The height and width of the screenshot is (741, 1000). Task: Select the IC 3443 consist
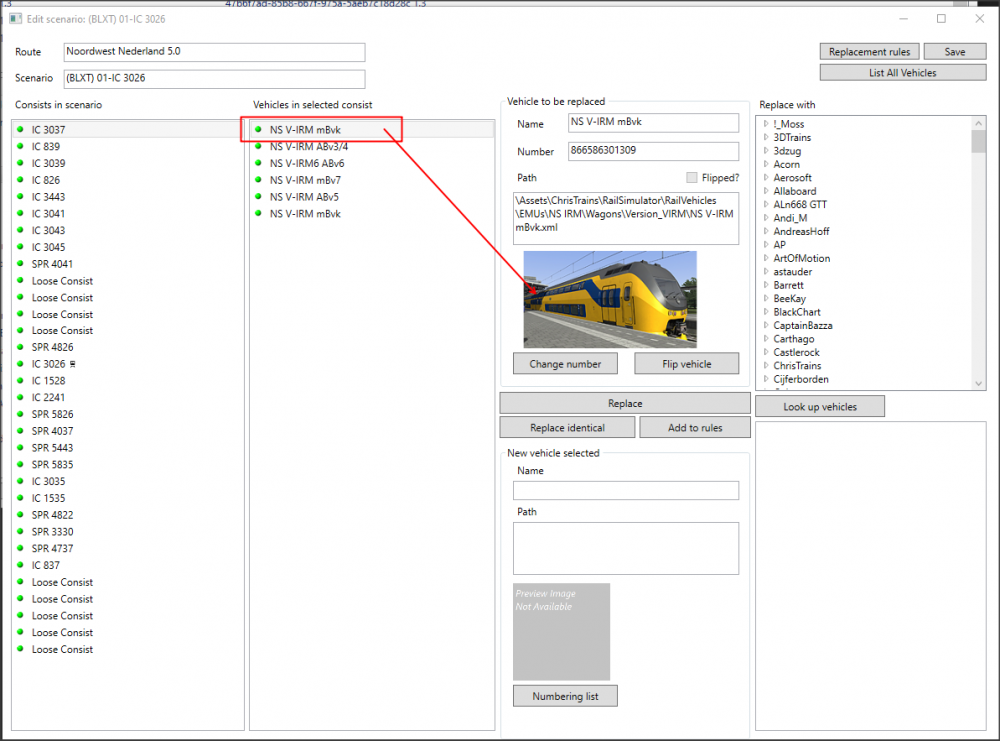pos(48,197)
